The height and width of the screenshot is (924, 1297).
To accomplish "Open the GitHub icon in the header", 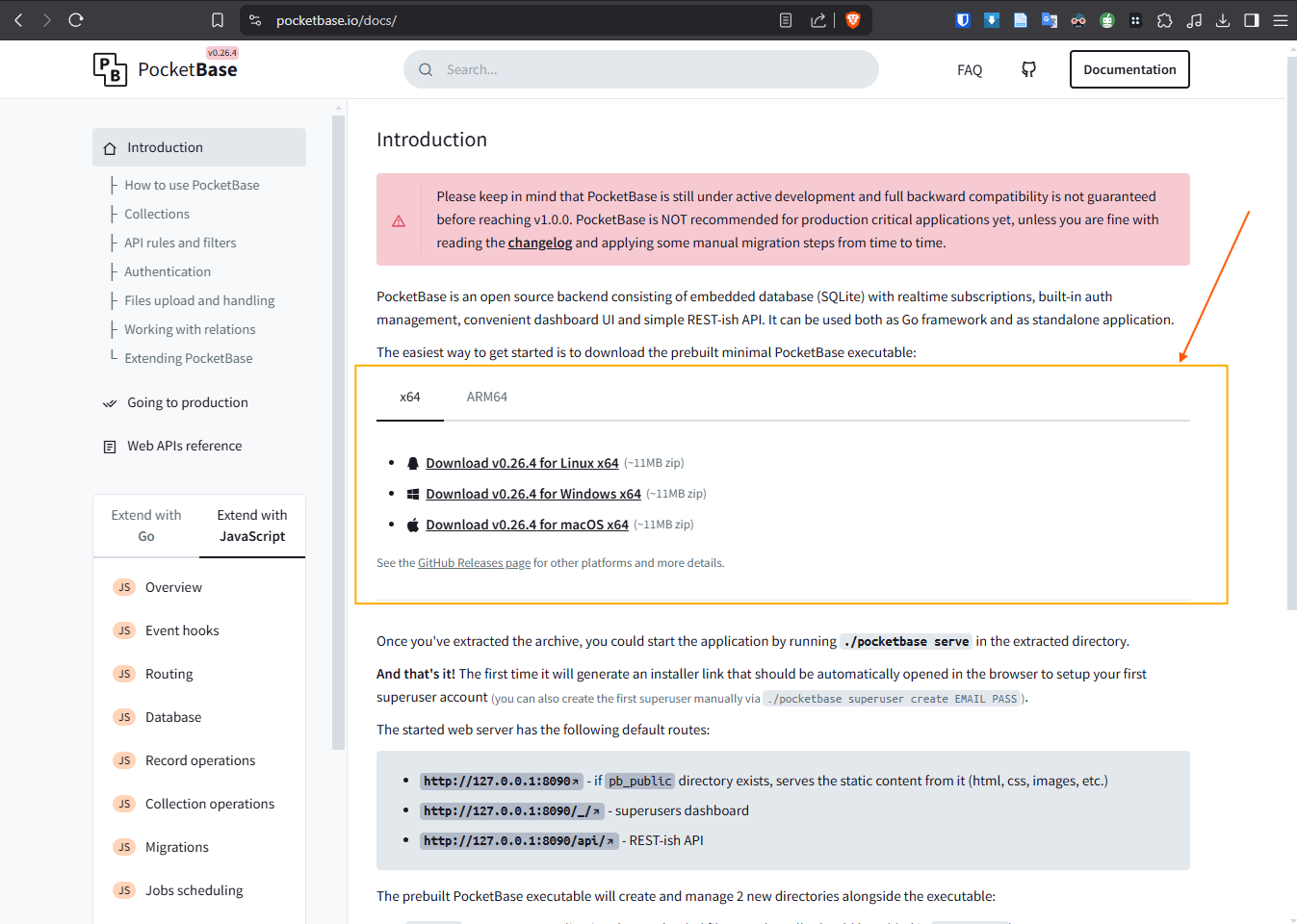I will click(1028, 69).
